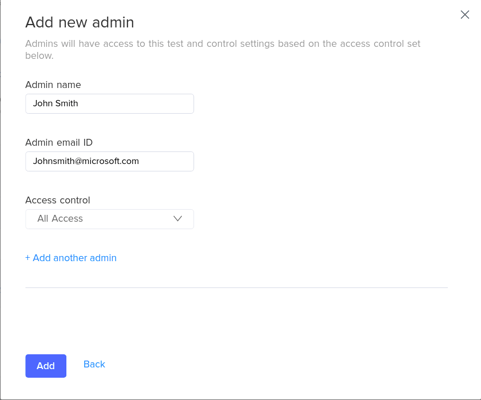Click the empty right end of Admin name field

167,104
